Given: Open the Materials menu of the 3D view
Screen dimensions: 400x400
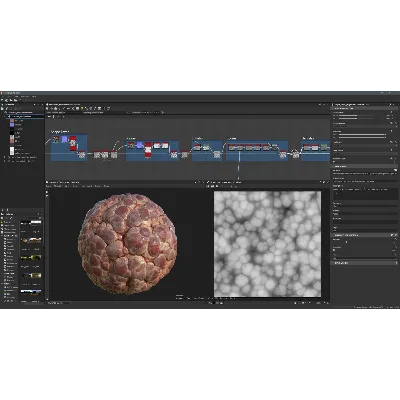Looking at the screenshot, I should coord(58,186).
